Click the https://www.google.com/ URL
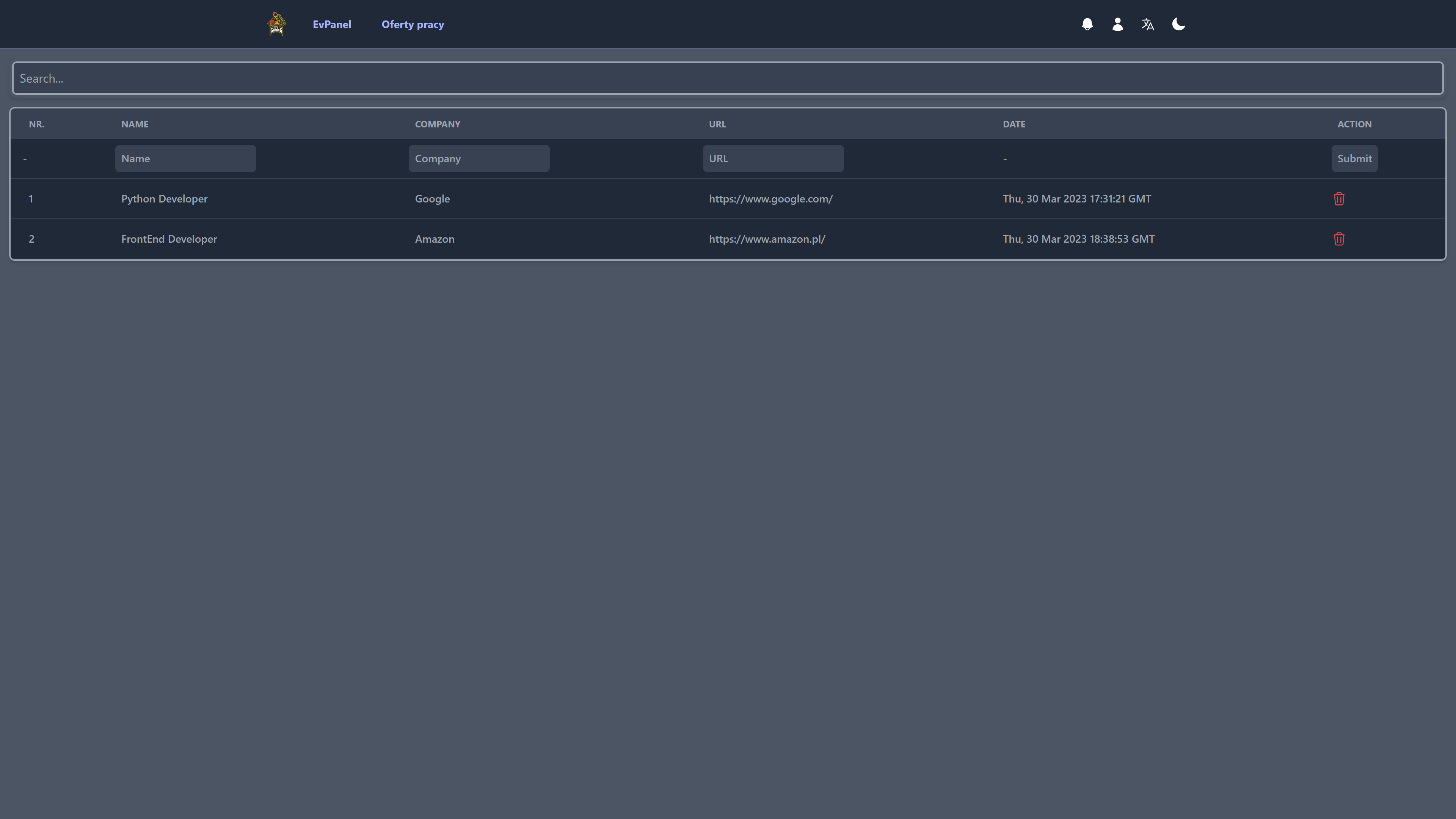The image size is (1456, 819). (x=771, y=199)
